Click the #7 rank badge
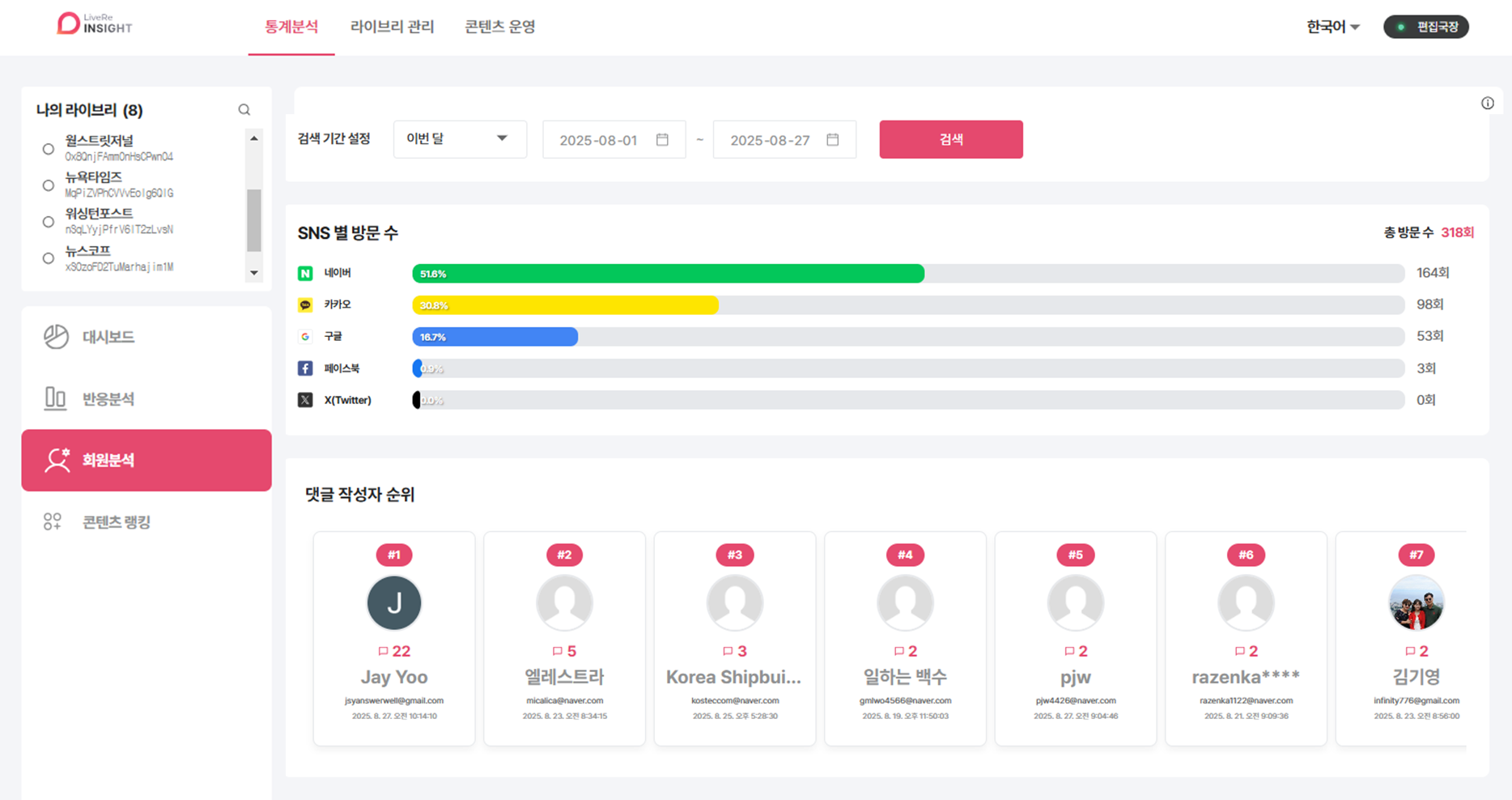The height and width of the screenshot is (800, 1512). pyautogui.click(x=1416, y=555)
